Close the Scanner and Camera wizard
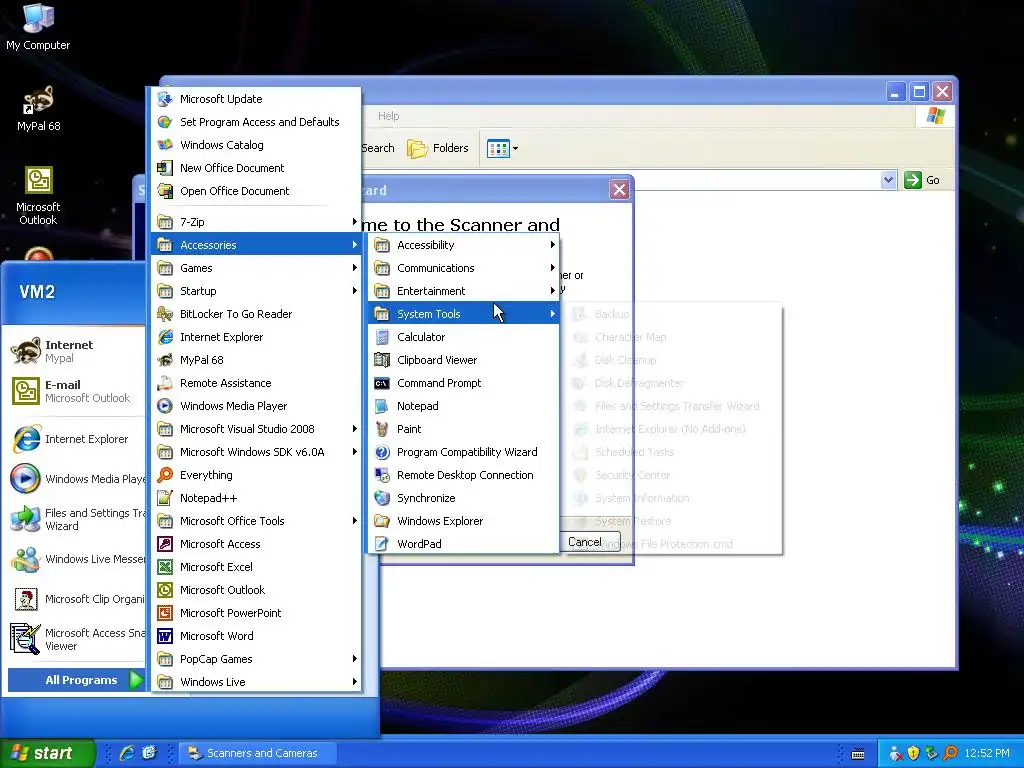The width and height of the screenshot is (1024, 768). [x=619, y=190]
